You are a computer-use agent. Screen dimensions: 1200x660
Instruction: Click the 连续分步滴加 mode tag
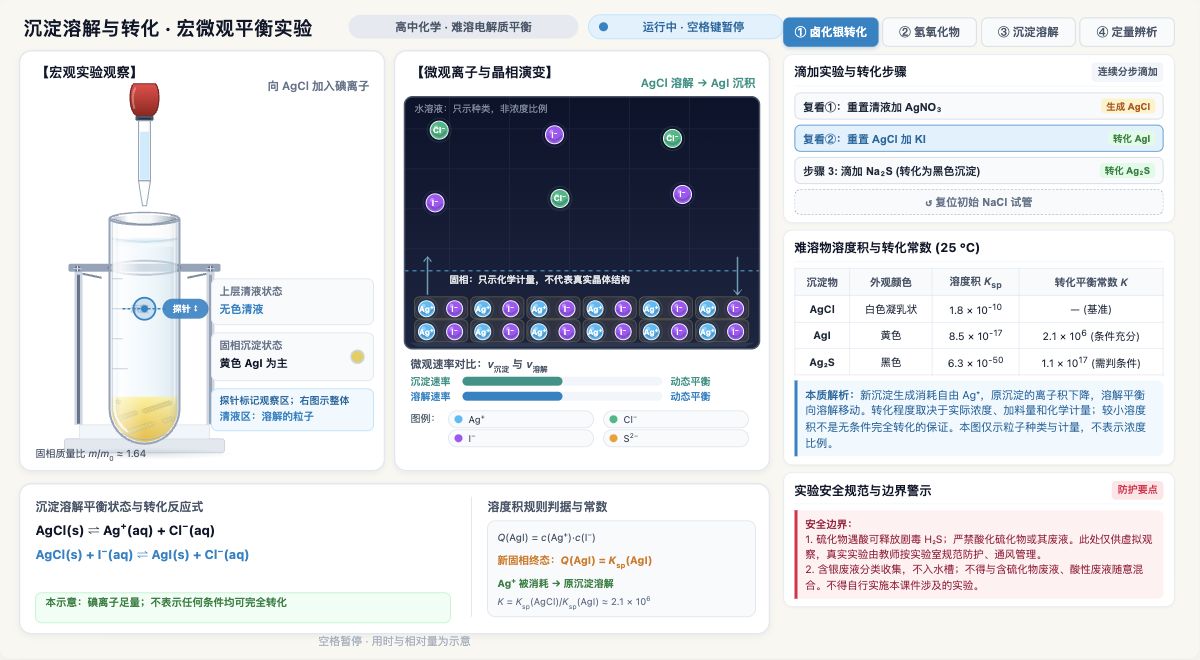point(1127,72)
